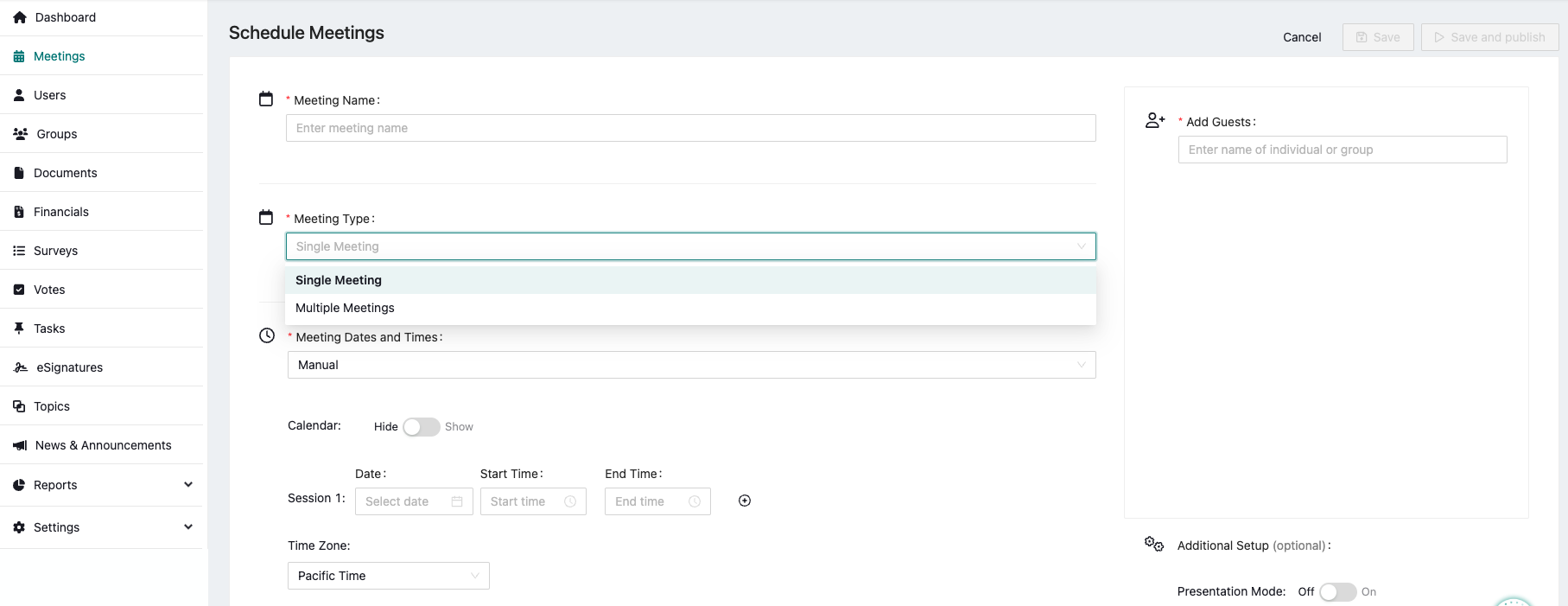Click the Topics chat icon

point(19,406)
